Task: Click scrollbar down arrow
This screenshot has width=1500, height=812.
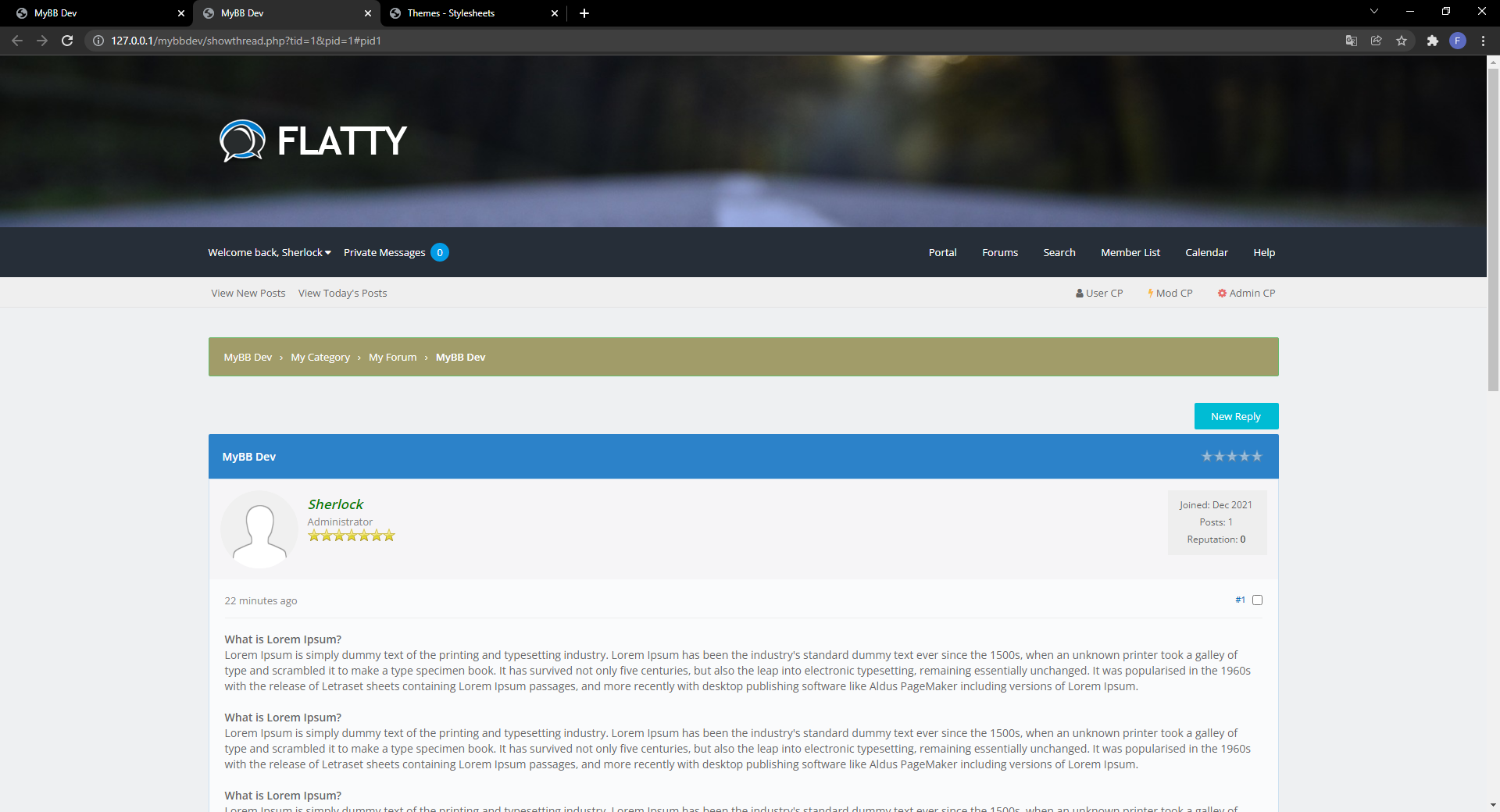Action: click(x=1493, y=804)
